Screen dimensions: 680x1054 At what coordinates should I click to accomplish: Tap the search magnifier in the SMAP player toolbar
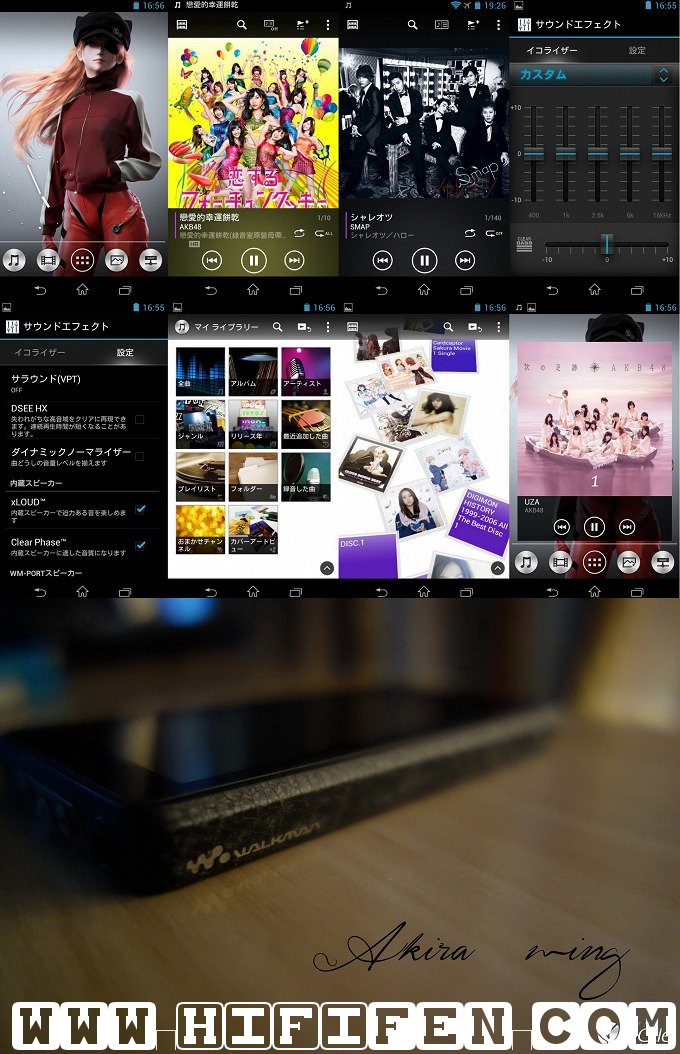point(413,24)
